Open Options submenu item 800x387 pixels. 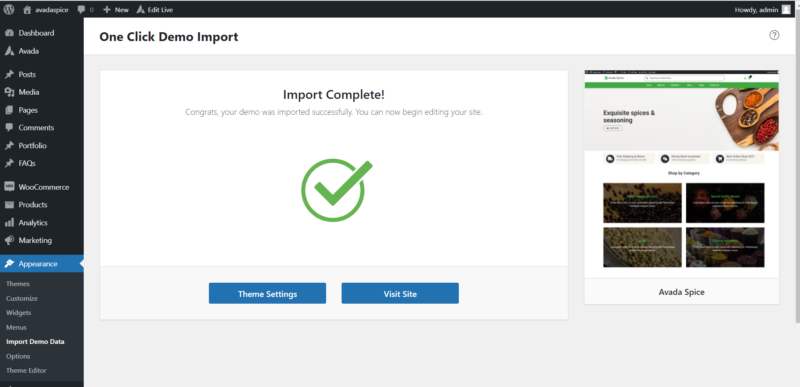pos(18,356)
